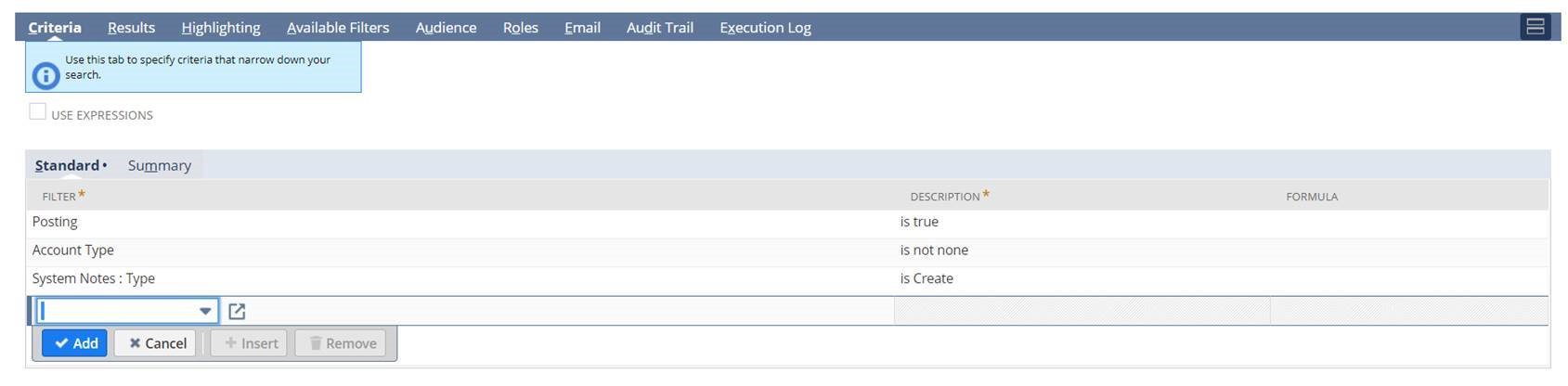Expand the filter field dropdown arrow
This screenshot has width=1568, height=386.
(205, 311)
